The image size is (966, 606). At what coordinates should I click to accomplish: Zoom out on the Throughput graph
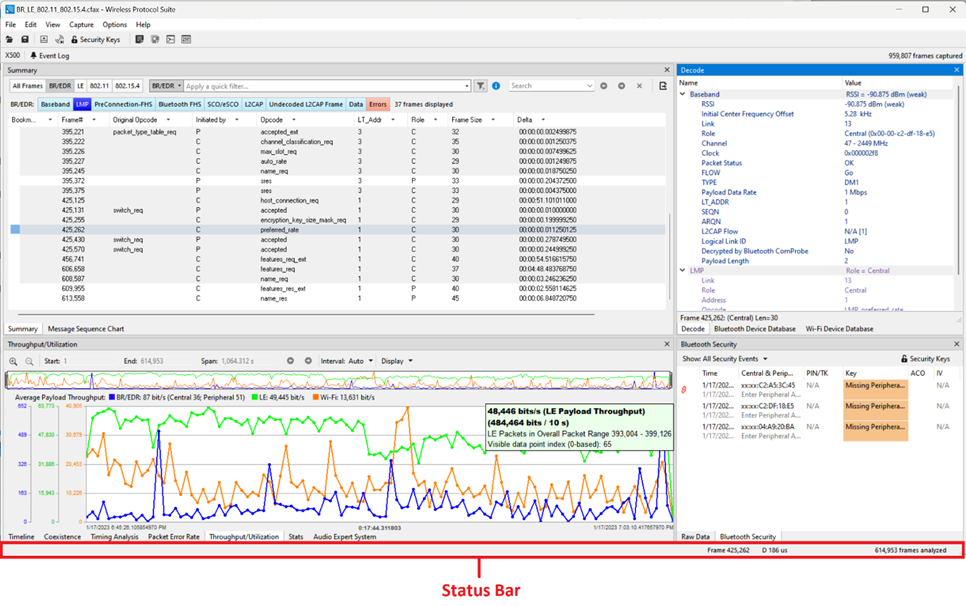[29, 362]
